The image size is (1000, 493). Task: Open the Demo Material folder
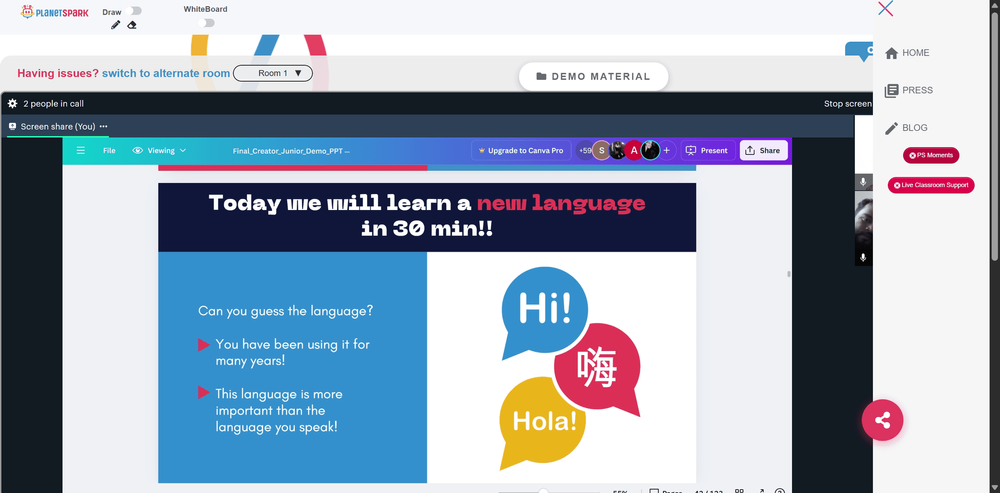593,77
